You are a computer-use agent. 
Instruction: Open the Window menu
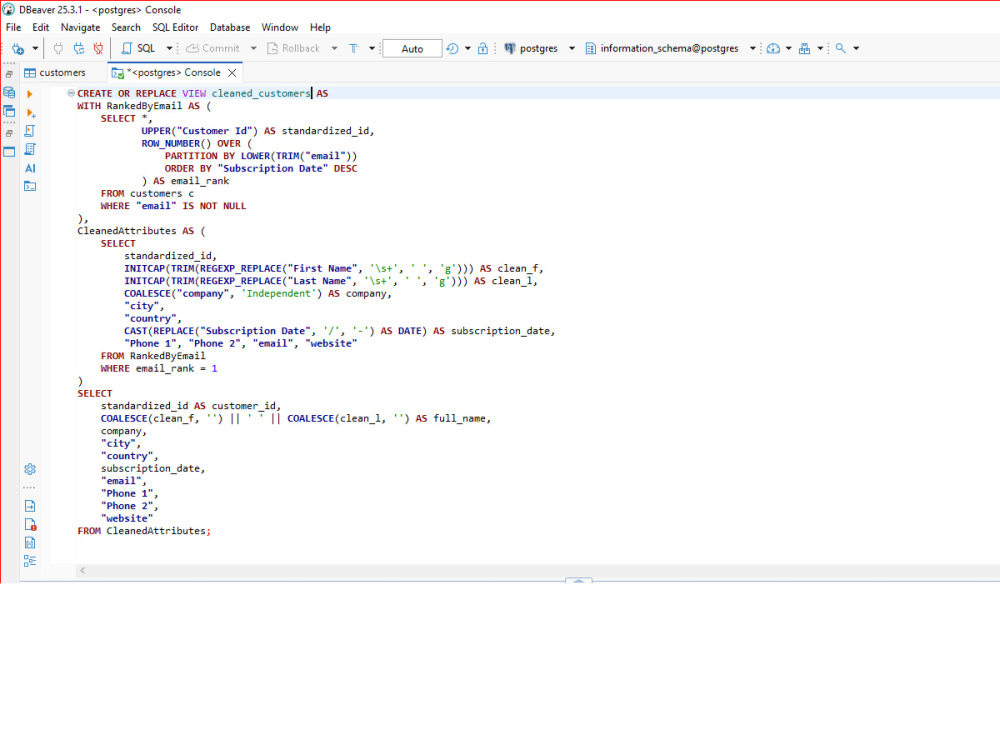[x=280, y=27]
